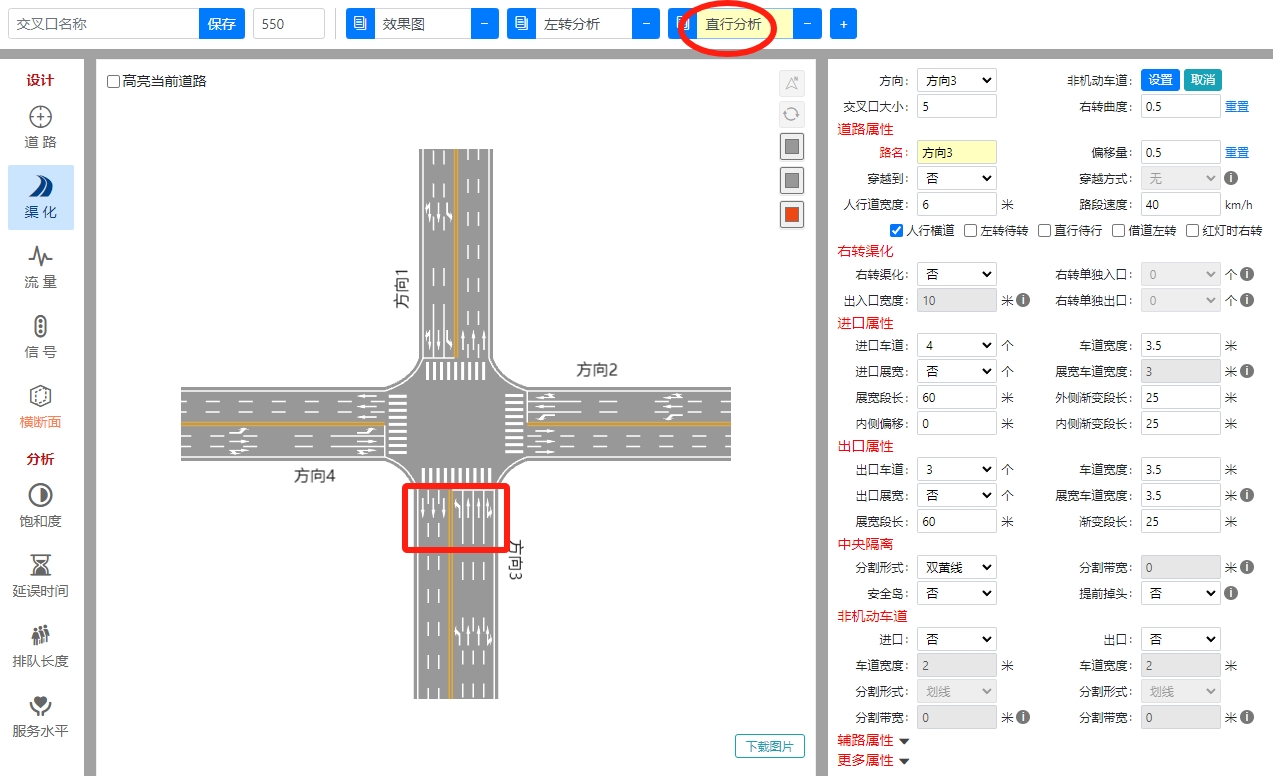Screen dimensions: 1273x776
Task: Toggle 高亮当前道路 checkbox
Action: [113, 81]
